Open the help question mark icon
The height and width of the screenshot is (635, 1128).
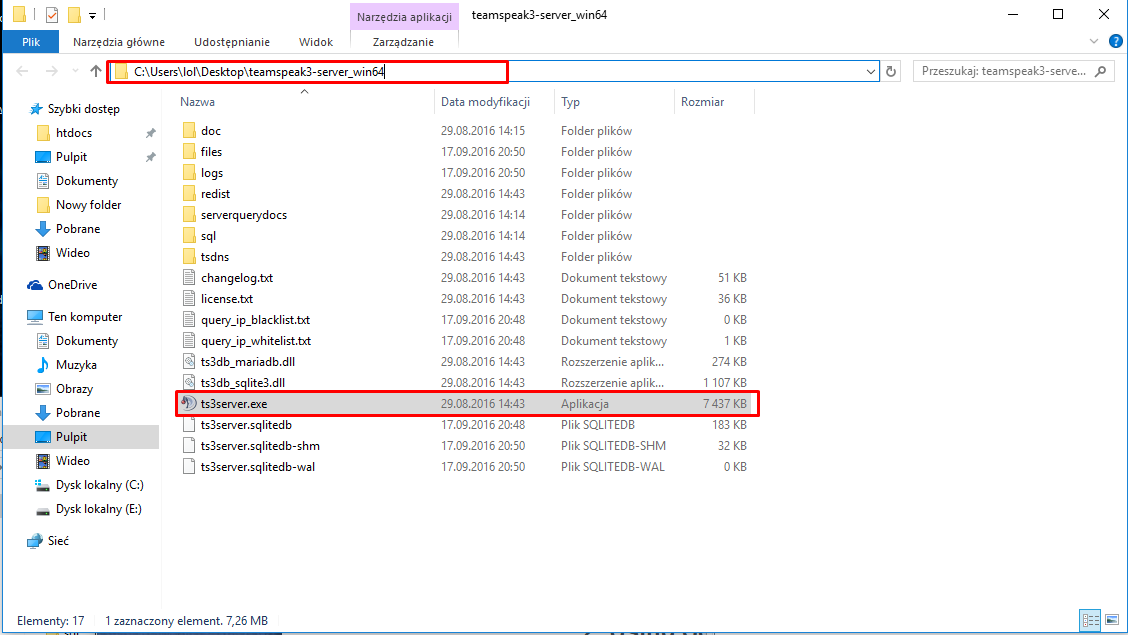[x=1116, y=42]
